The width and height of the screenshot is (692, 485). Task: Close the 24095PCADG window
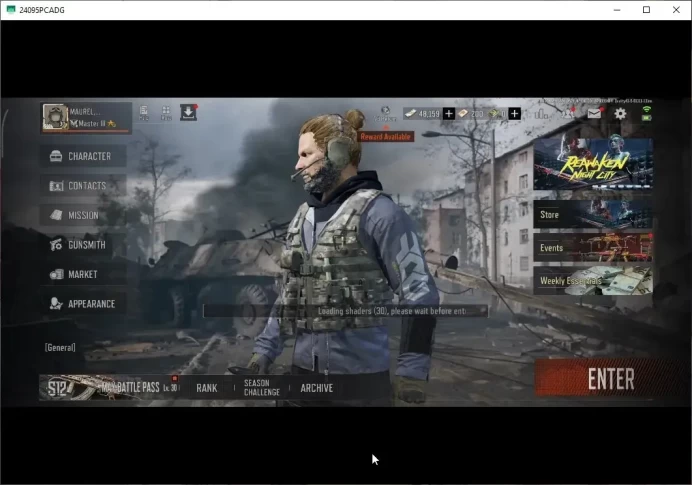tap(676, 10)
